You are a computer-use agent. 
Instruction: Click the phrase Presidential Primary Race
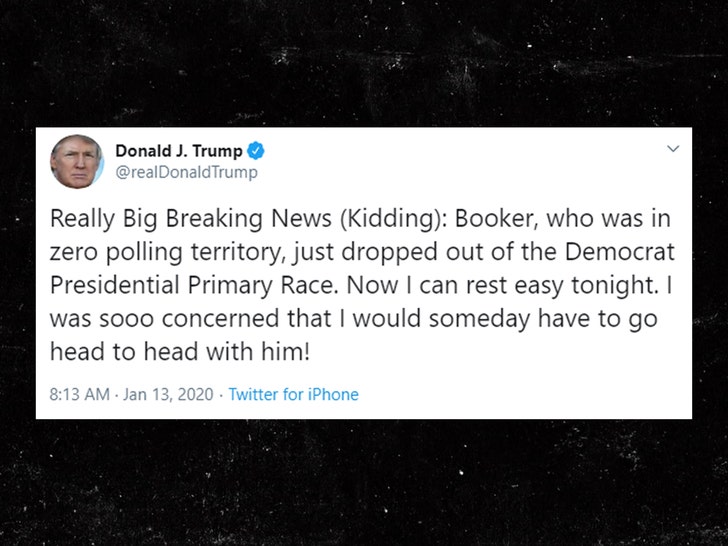coord(192,285)
